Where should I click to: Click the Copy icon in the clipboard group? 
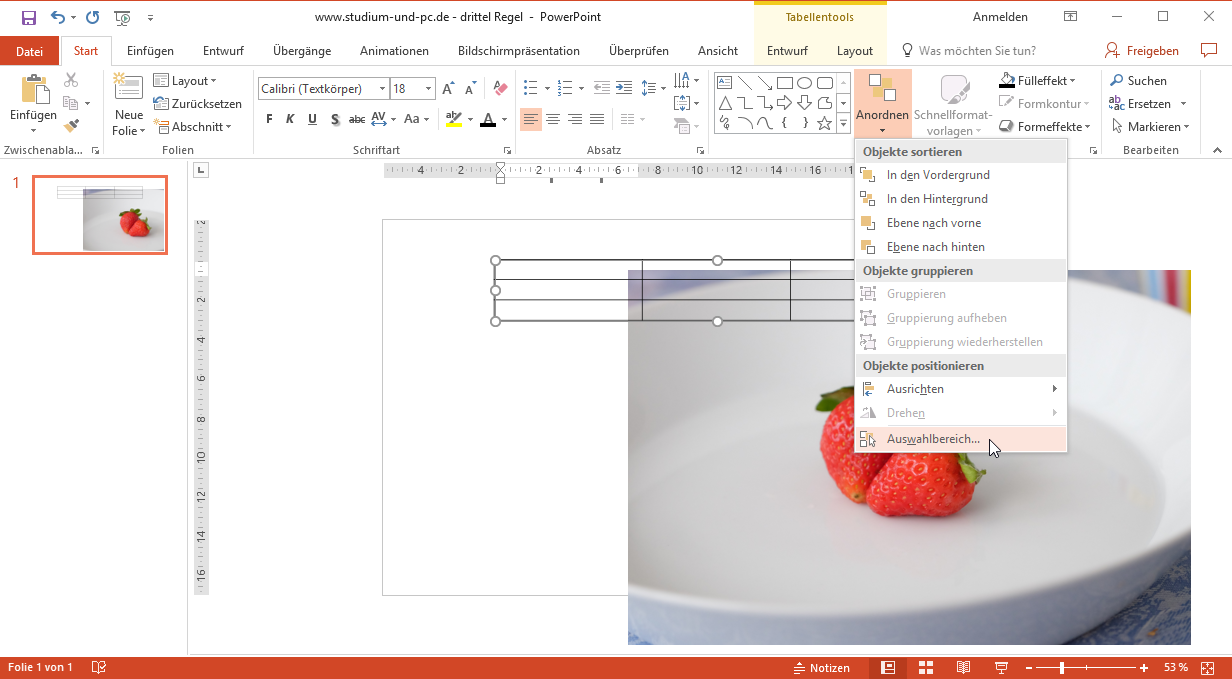pyautogui.click(x=71, y=103)
